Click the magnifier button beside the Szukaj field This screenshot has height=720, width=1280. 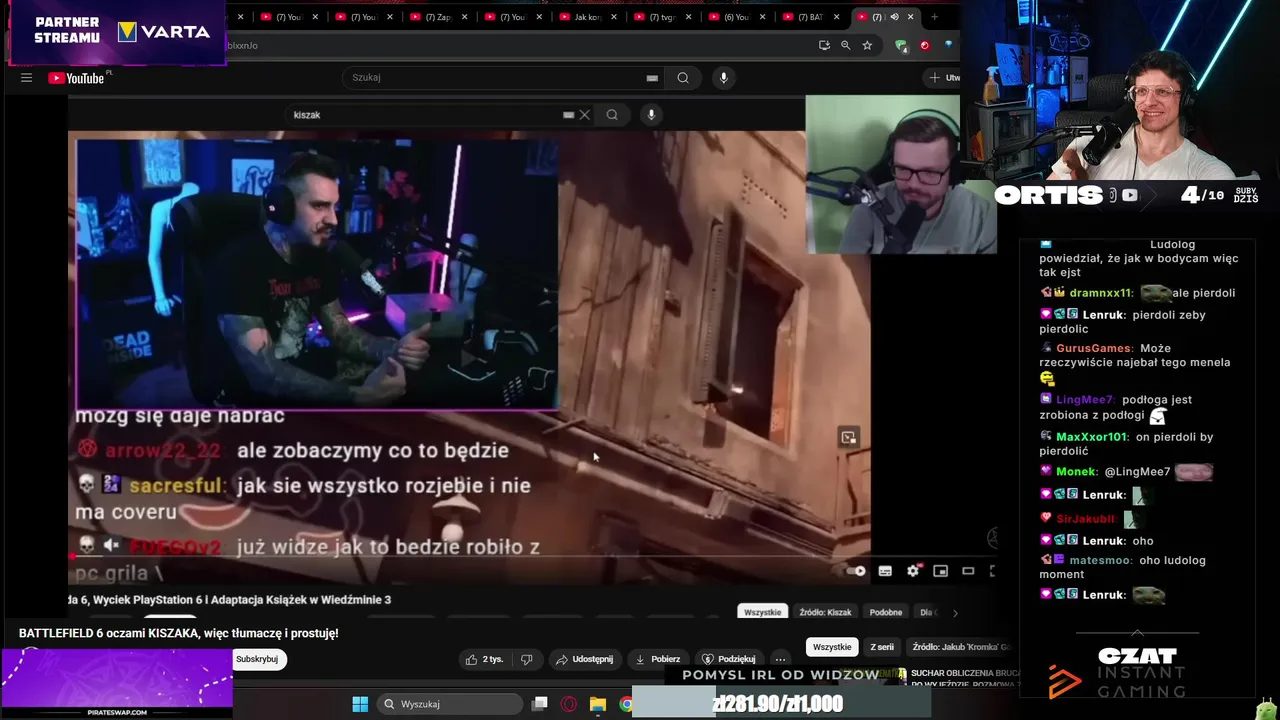(683, 78)
